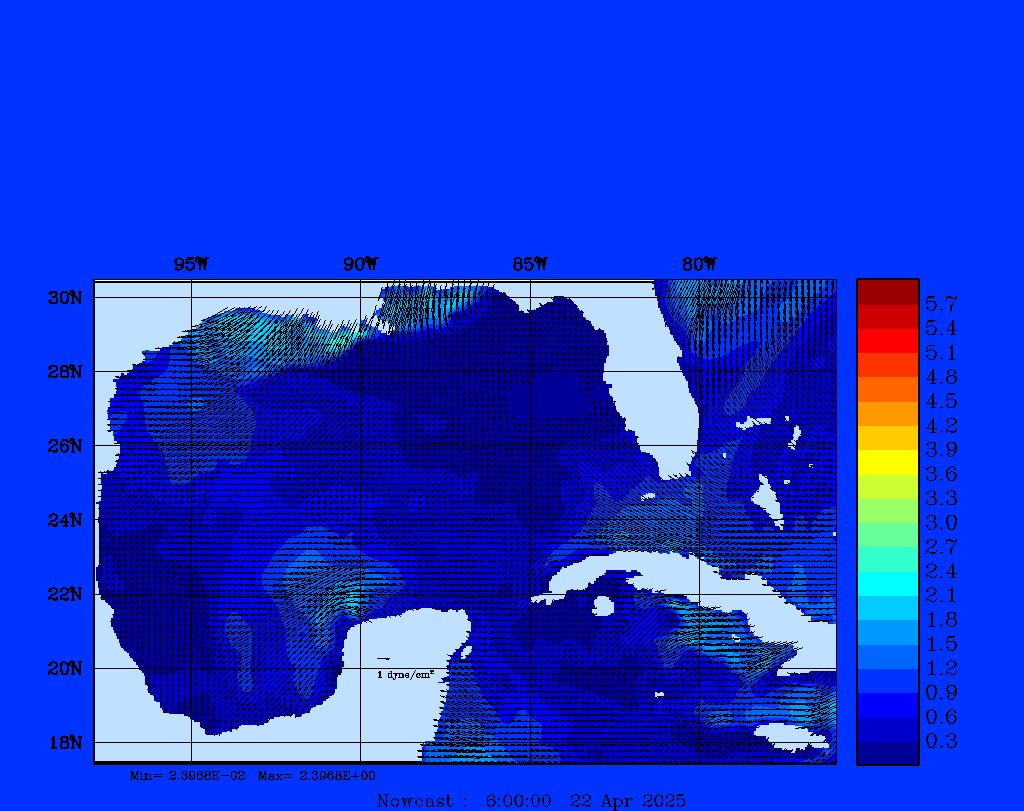Click the 80W longitude label
Viewport: 1024px width, 811px height.
tap(699, 264)
